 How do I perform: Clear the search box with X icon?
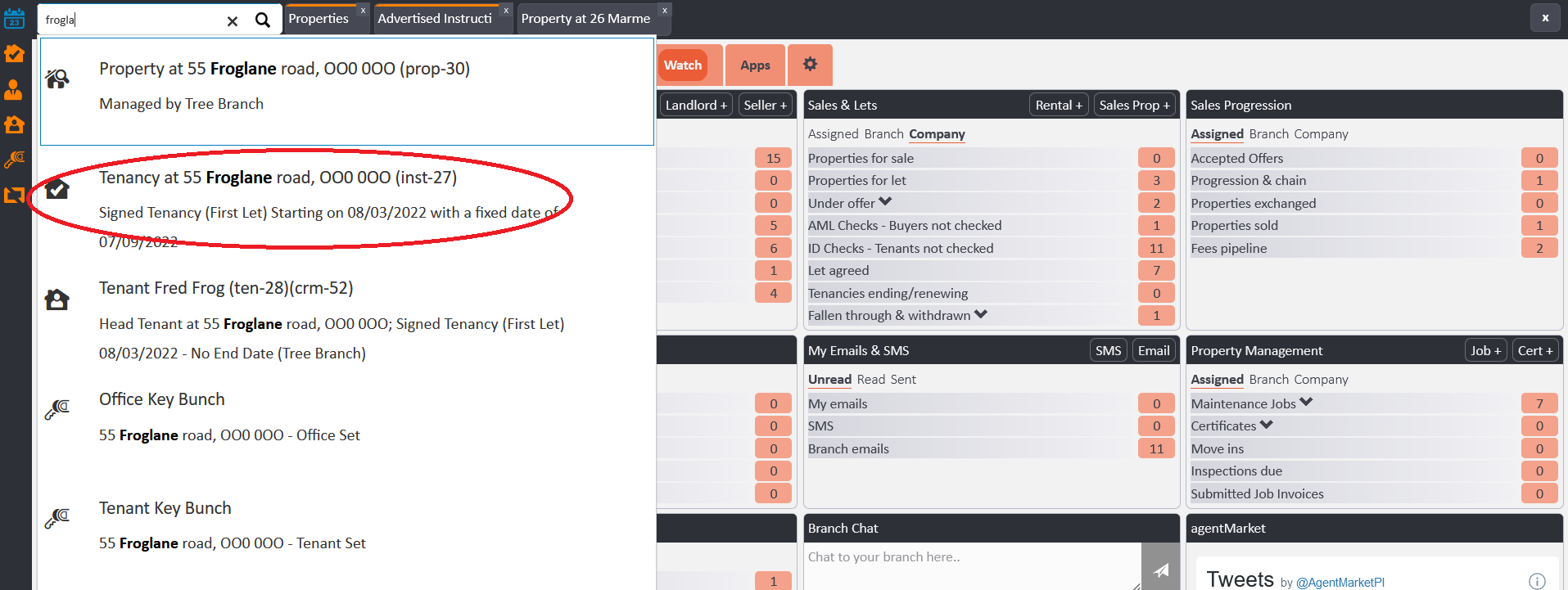(x=233, y=20)
